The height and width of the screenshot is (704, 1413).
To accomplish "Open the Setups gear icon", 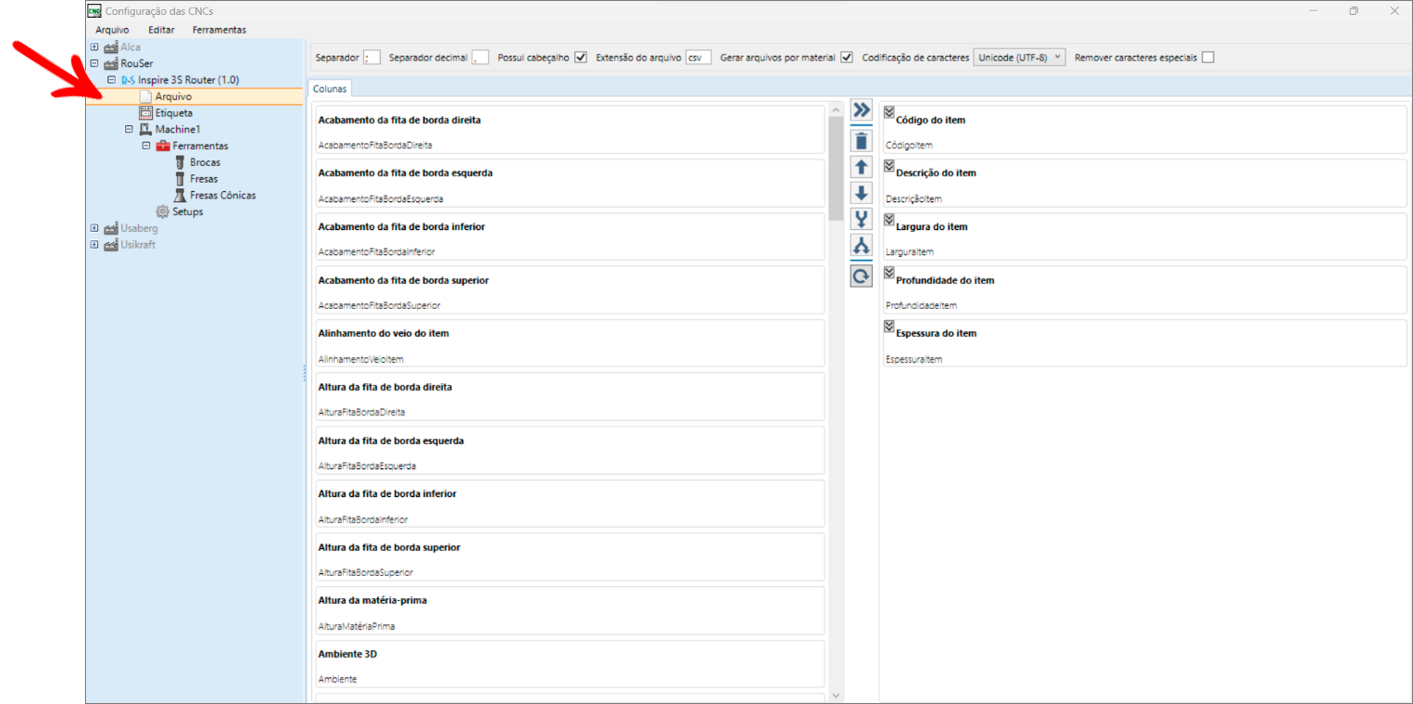I will [x=162, y=212].
